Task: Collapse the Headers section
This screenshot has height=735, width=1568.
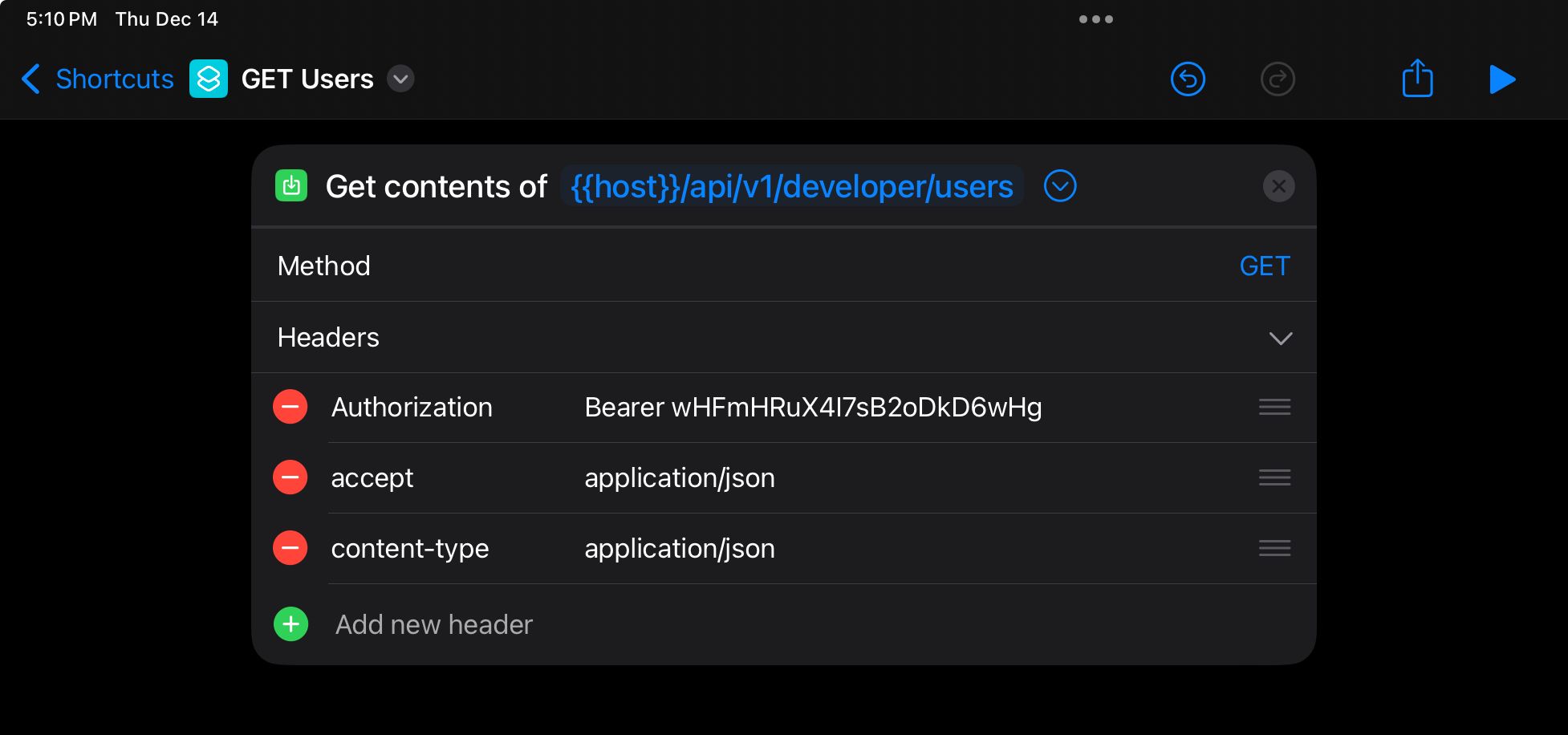Action: (x=1280, y=338)
